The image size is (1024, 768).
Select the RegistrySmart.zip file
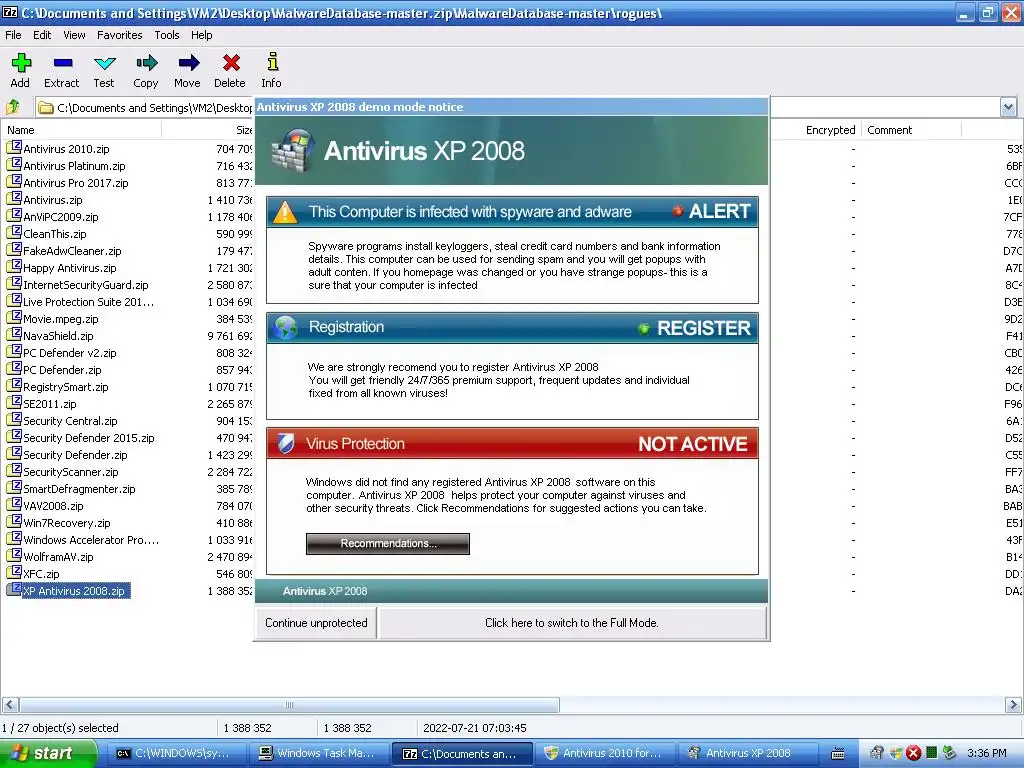pyautogui.click(x=65, y=387)
